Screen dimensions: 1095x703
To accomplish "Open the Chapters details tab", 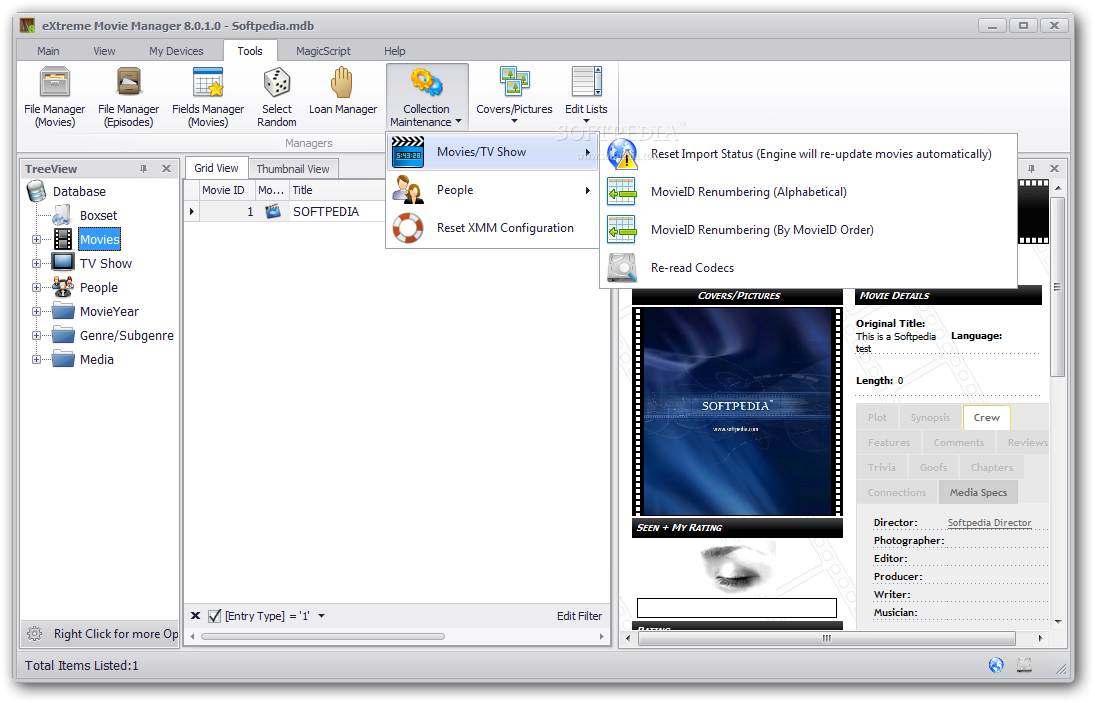I will click(991, 467).
